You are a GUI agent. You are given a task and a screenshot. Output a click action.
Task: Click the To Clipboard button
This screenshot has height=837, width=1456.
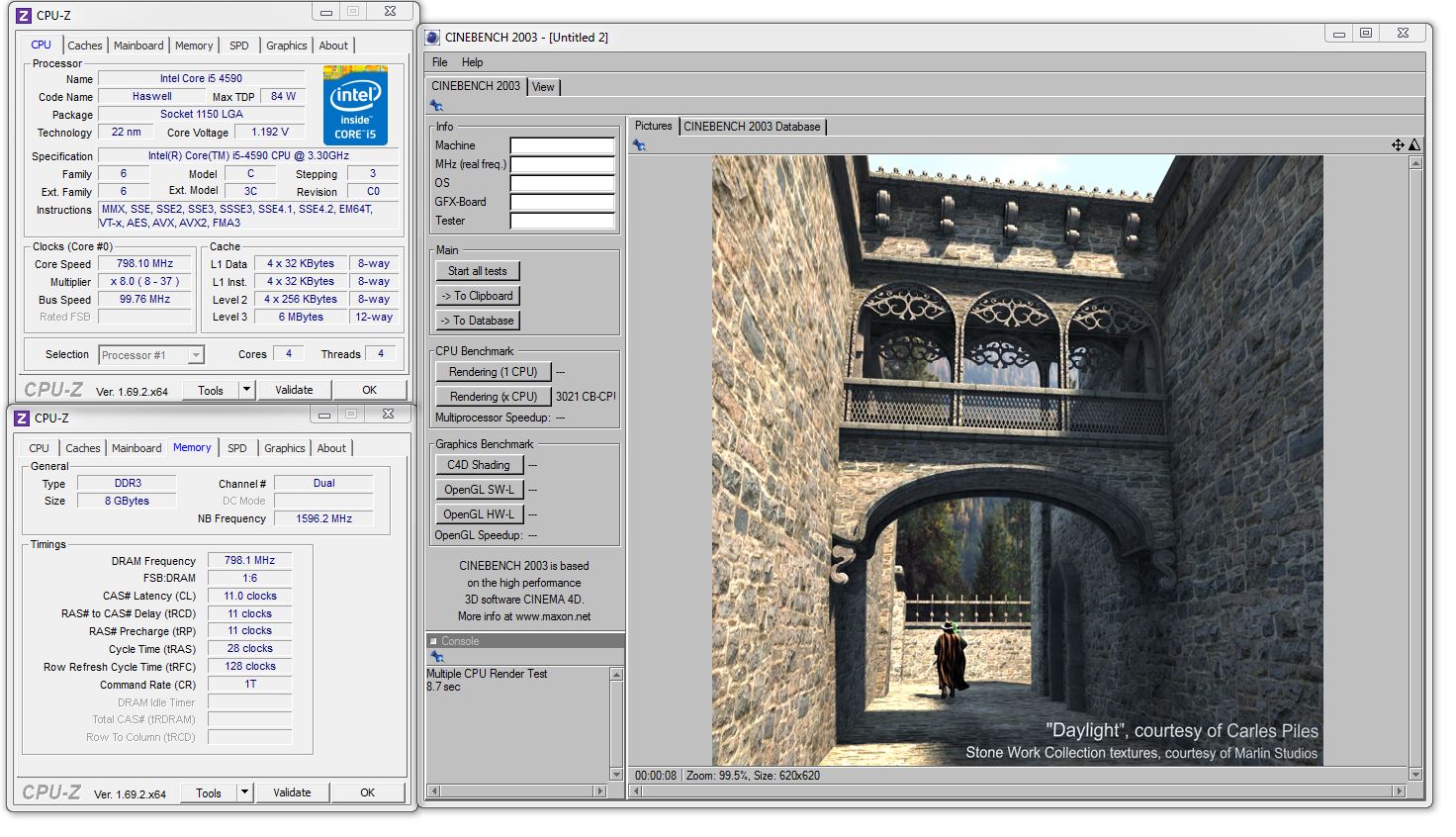tap(477, 296)
